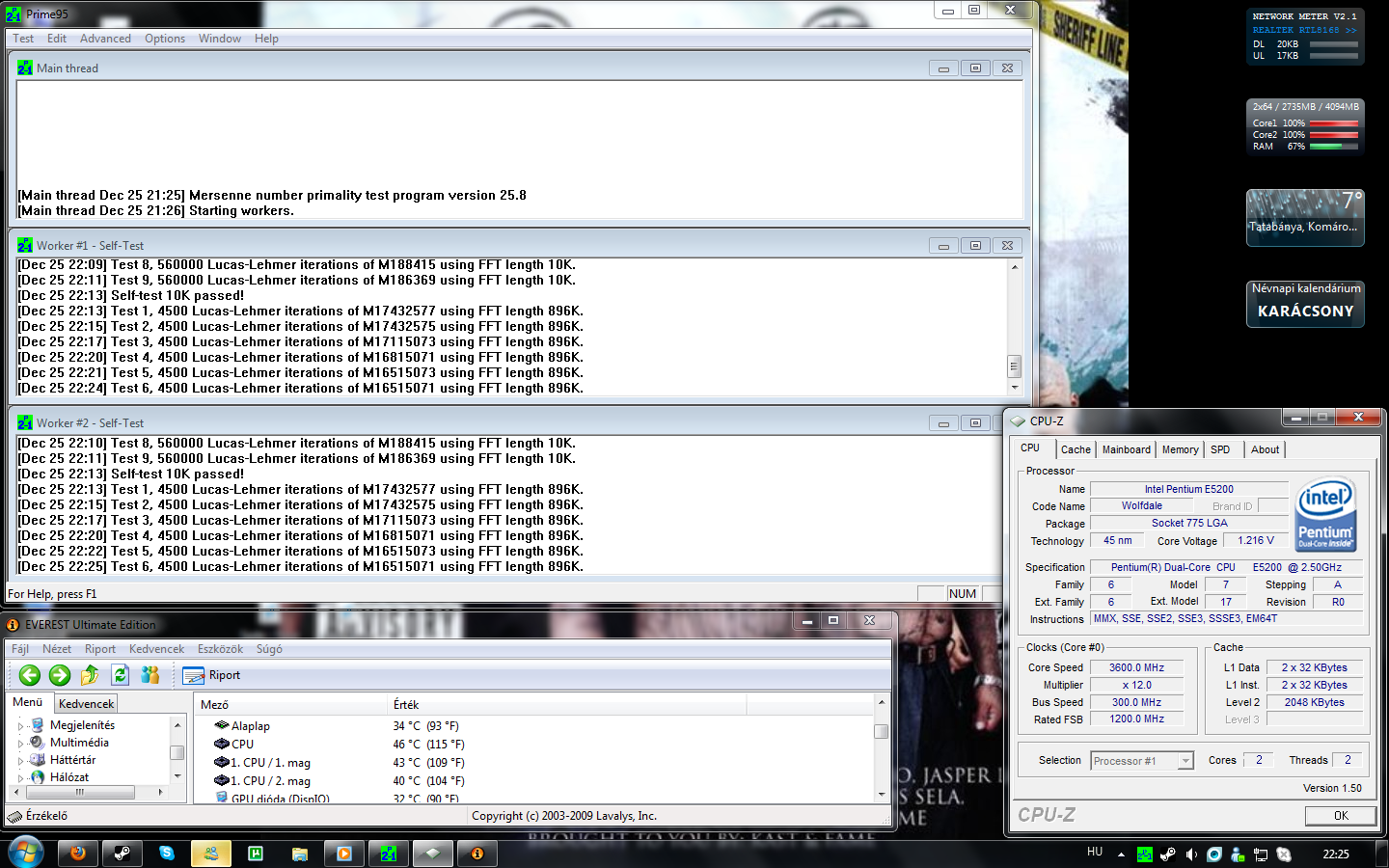
Task: Open the Riport tool in EVEREST toolbar
Action: (x=212, y=675)
